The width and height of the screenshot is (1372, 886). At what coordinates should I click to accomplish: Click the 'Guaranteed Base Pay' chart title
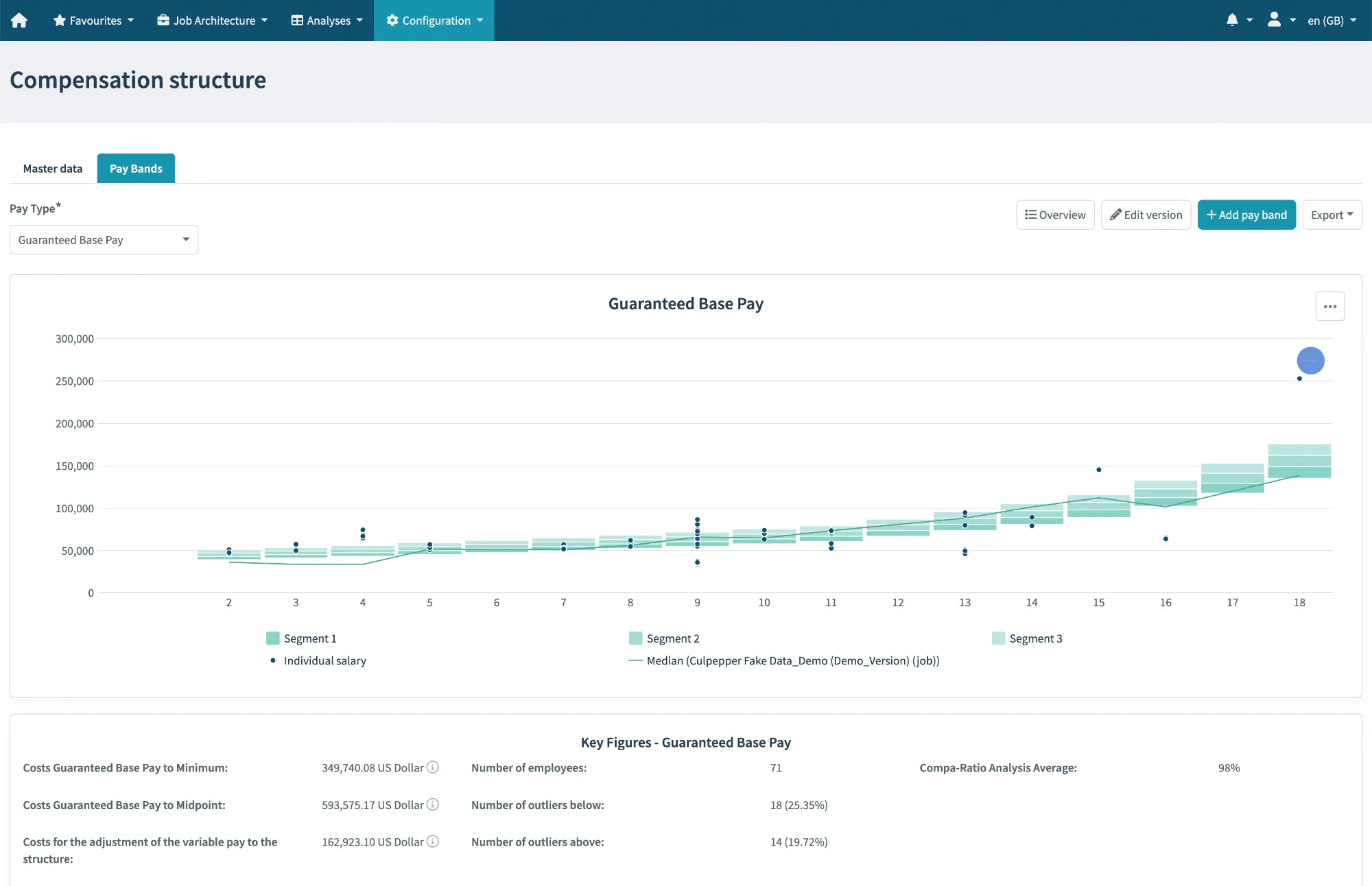(x=685, y=304)
